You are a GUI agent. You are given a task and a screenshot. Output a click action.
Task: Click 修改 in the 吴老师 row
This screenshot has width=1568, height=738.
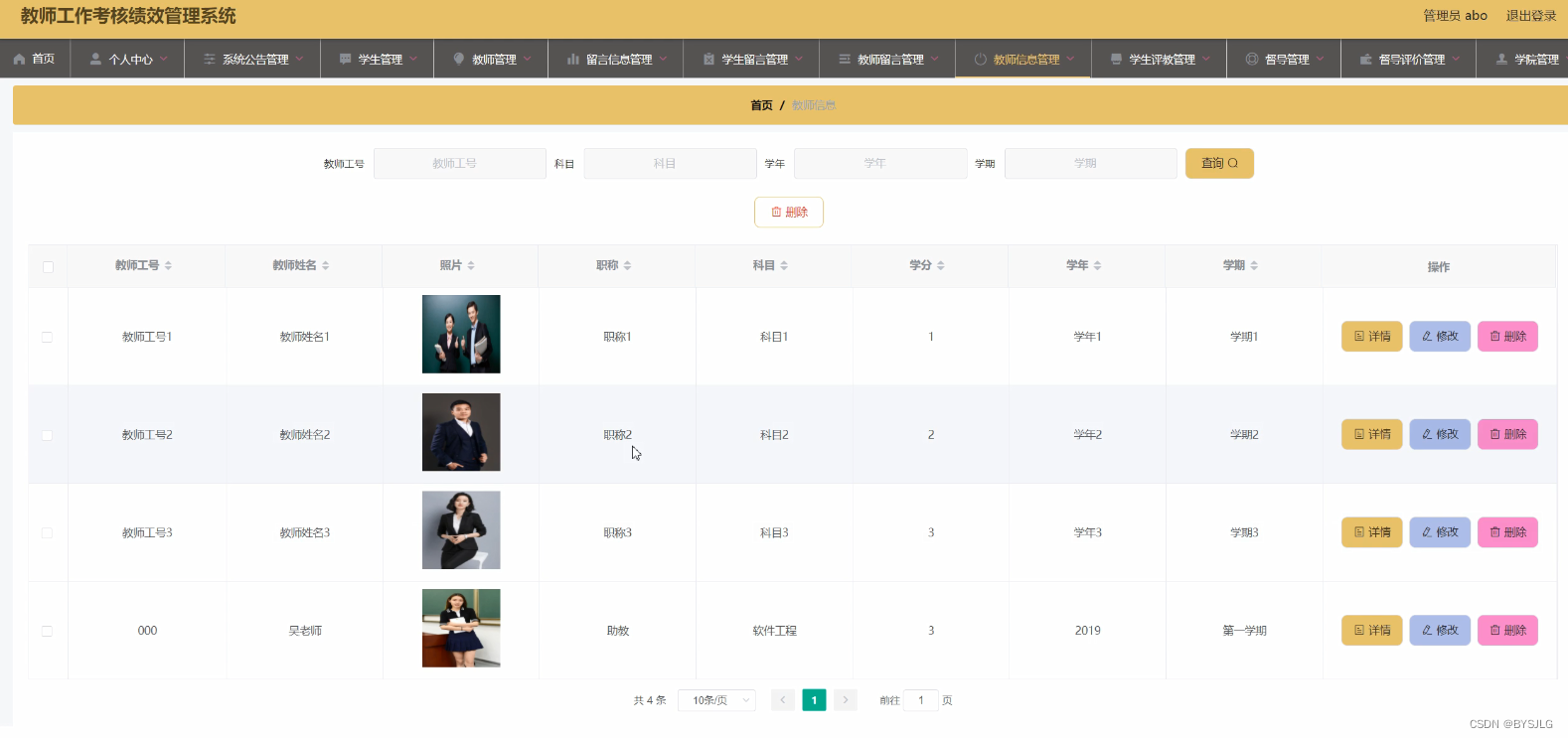1440,631
